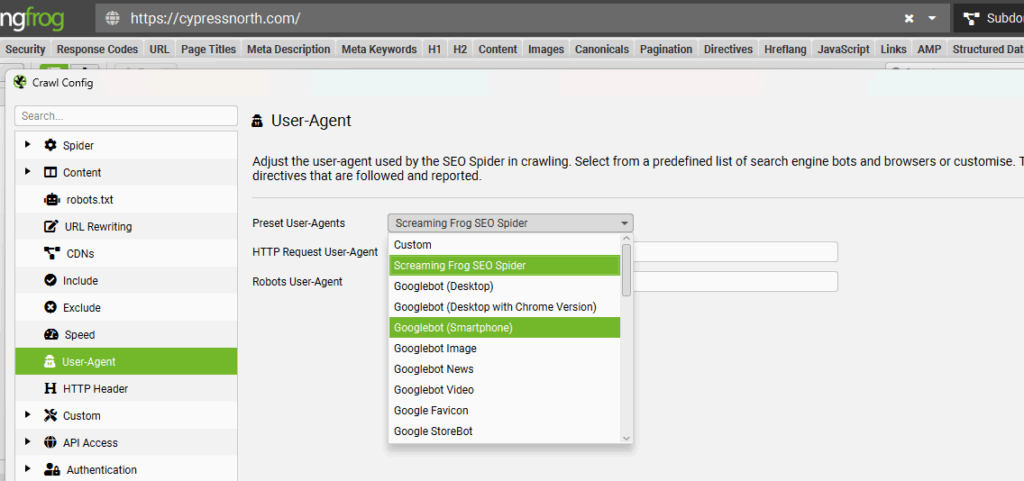Open the URL Rewriting settings

tap(126, 226)
